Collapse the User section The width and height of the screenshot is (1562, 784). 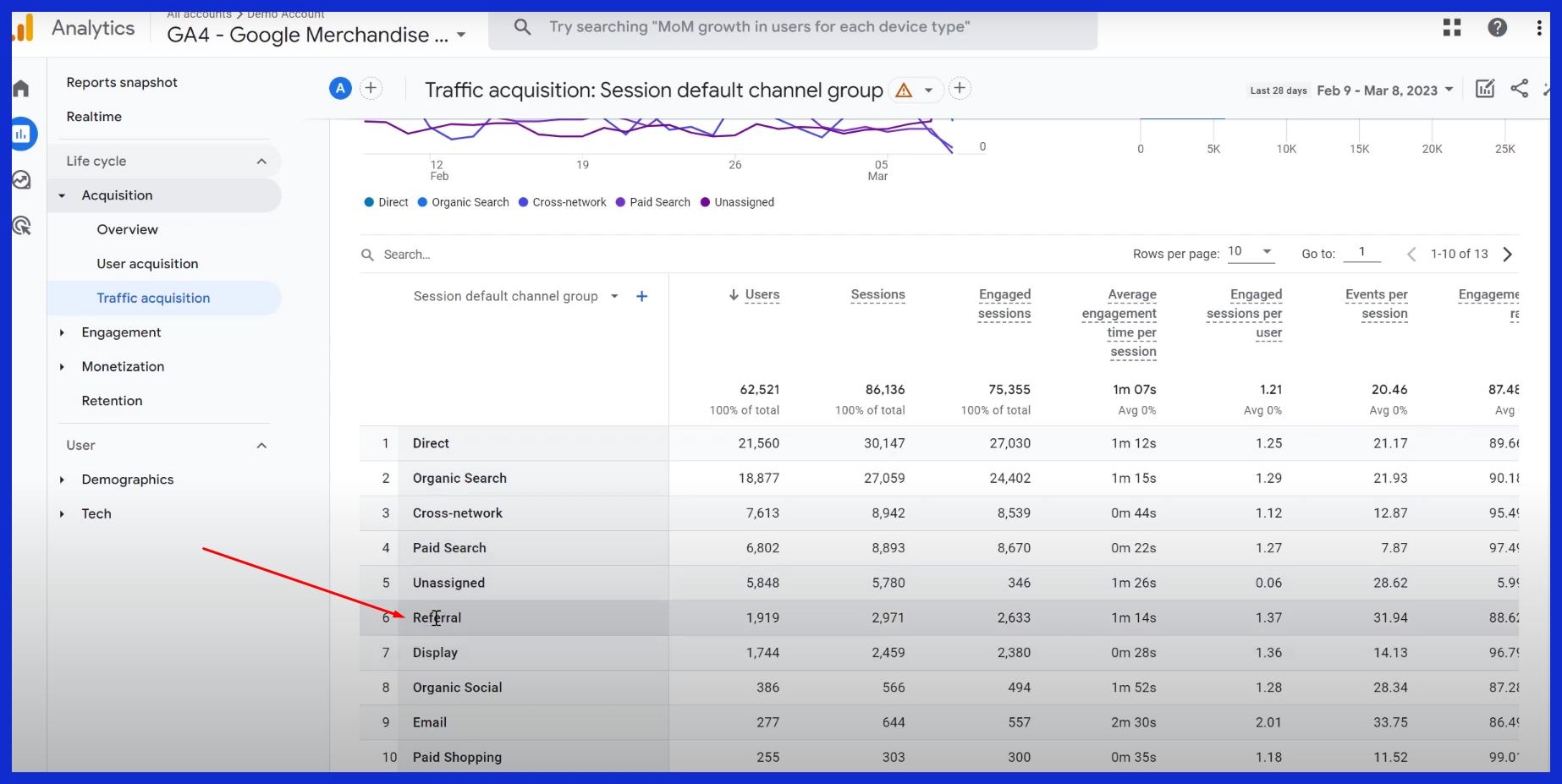pos(261,445)
